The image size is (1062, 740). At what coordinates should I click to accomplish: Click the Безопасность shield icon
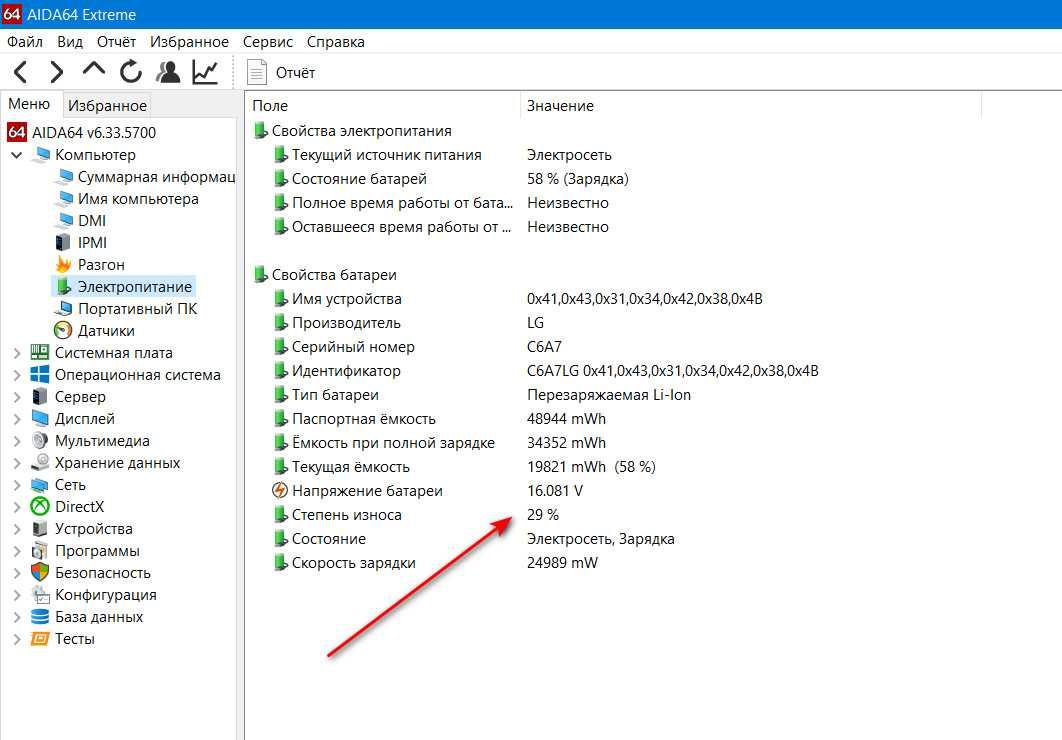point(40,572)
